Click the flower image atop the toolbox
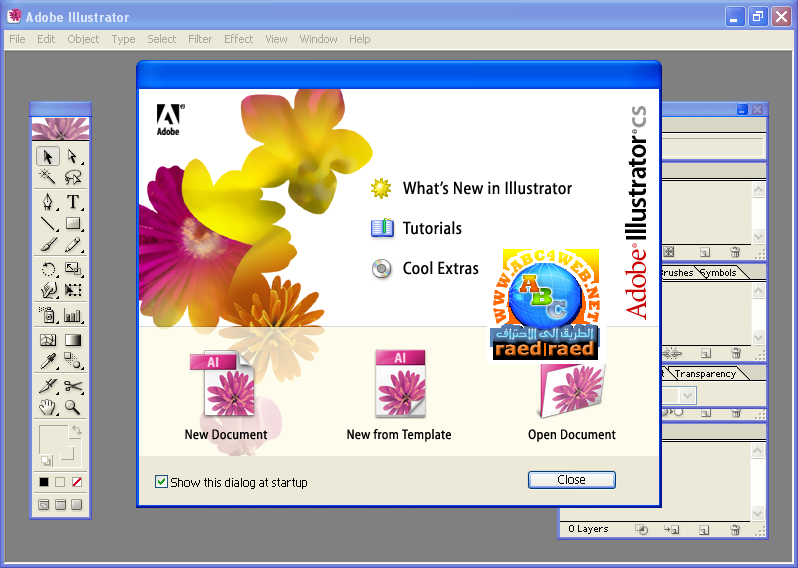This screenshot has width=798, height=568. pos(60,129)
